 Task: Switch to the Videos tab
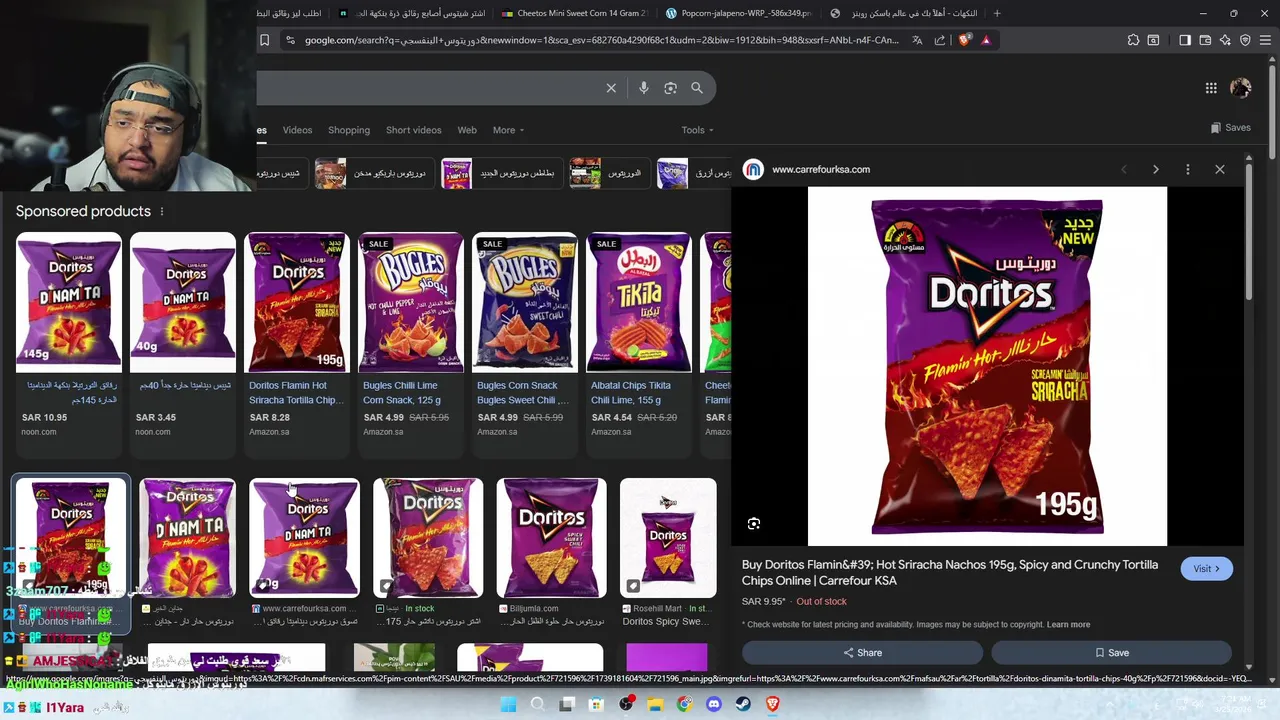coord(297,130)
